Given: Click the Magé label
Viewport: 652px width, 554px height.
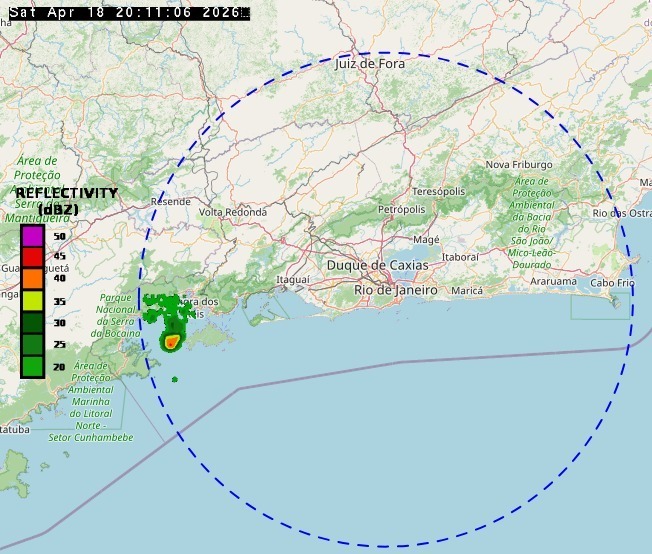Looking at the screenshot, I should 426,240.
